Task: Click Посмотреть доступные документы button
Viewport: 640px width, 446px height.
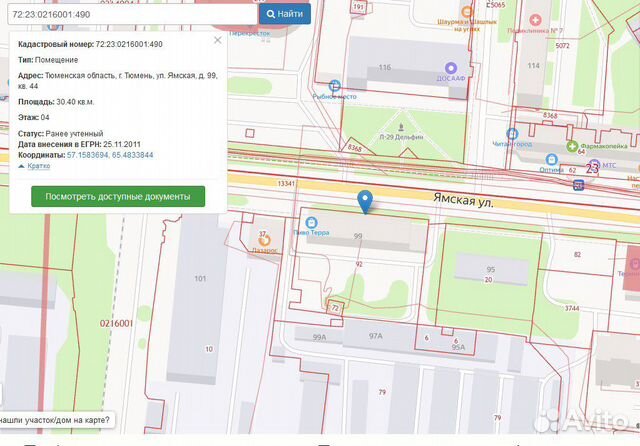Action: (x=118, y=196)
